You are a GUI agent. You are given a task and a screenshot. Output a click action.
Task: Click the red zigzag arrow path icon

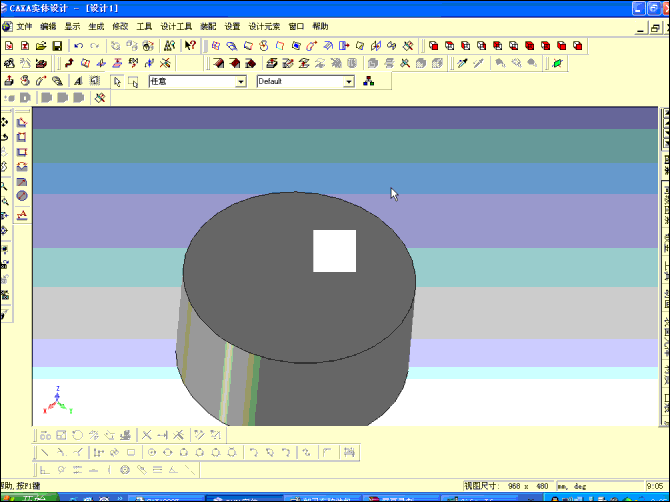(69, 64)
